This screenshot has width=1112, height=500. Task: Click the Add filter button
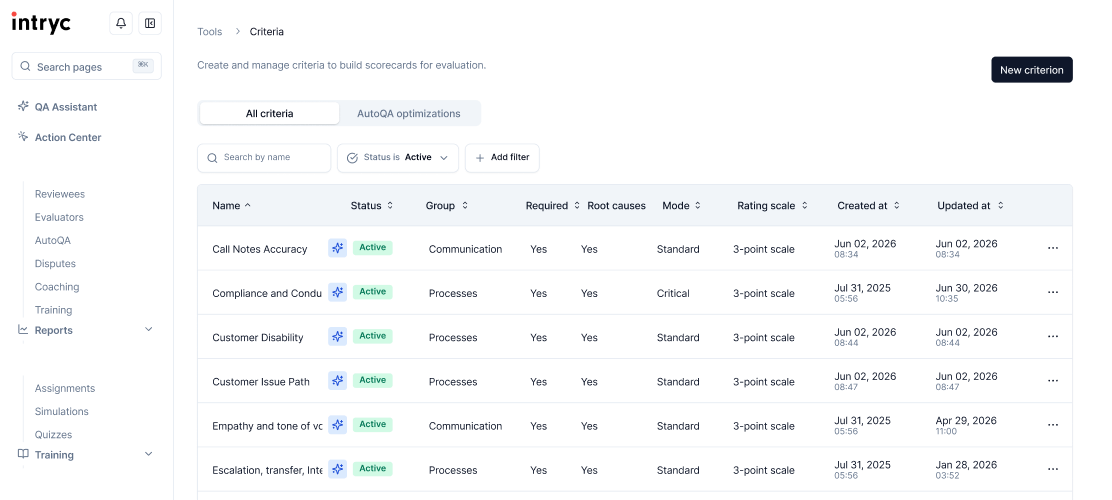502,157
